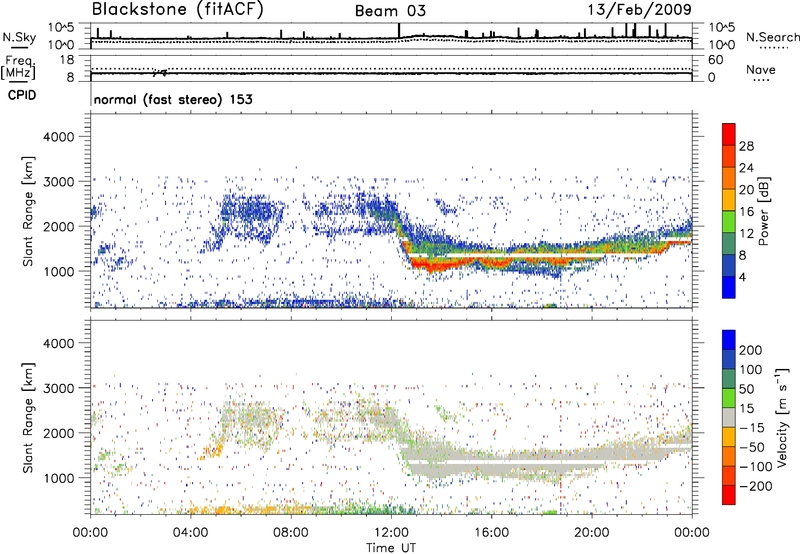Pick the red top segment of Power colorbar
The image size is (800, 554).
click(729, 135)
